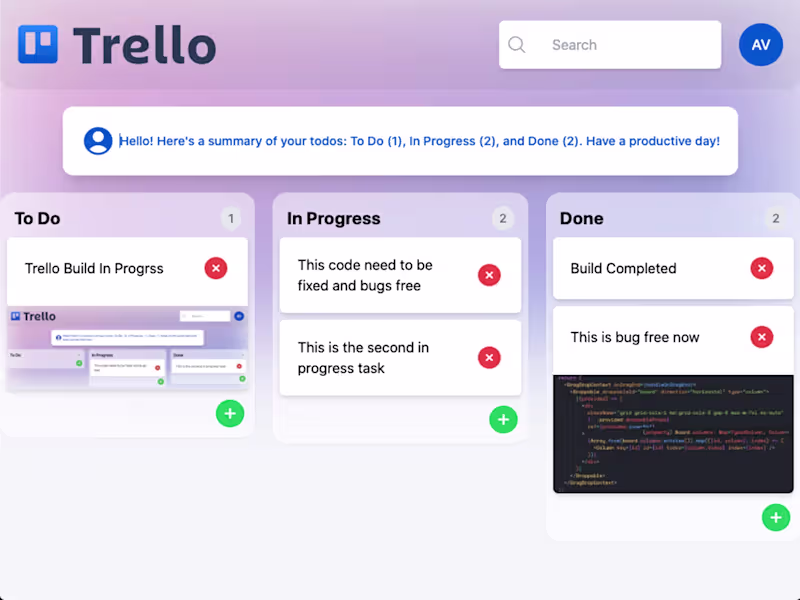Remove the This is bug free now card
This screenshot has height=600, width=800.
pos(762,337)
